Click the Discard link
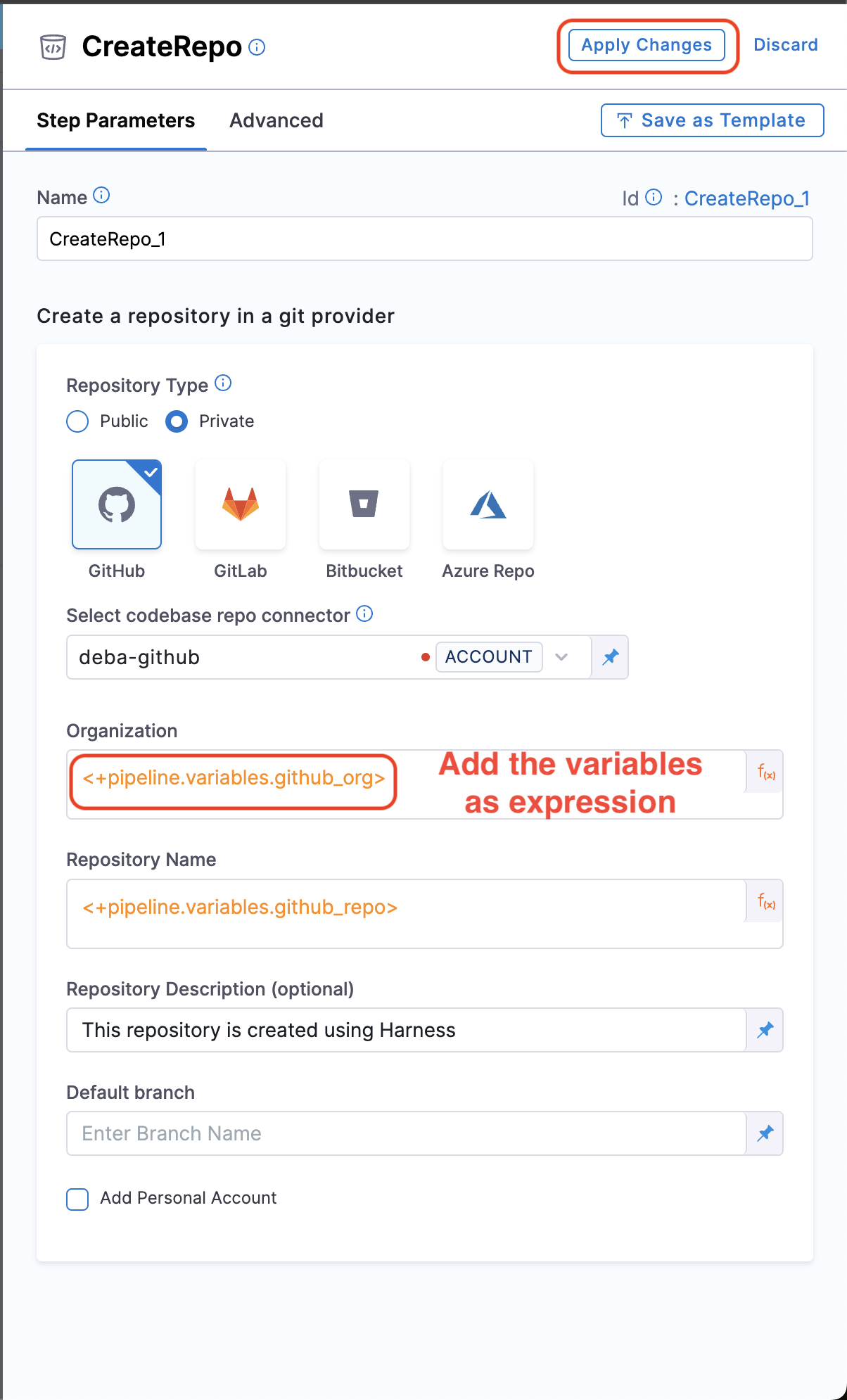Image resolution: width=847 pixels, height=1400 pixels. coord(785,45)
